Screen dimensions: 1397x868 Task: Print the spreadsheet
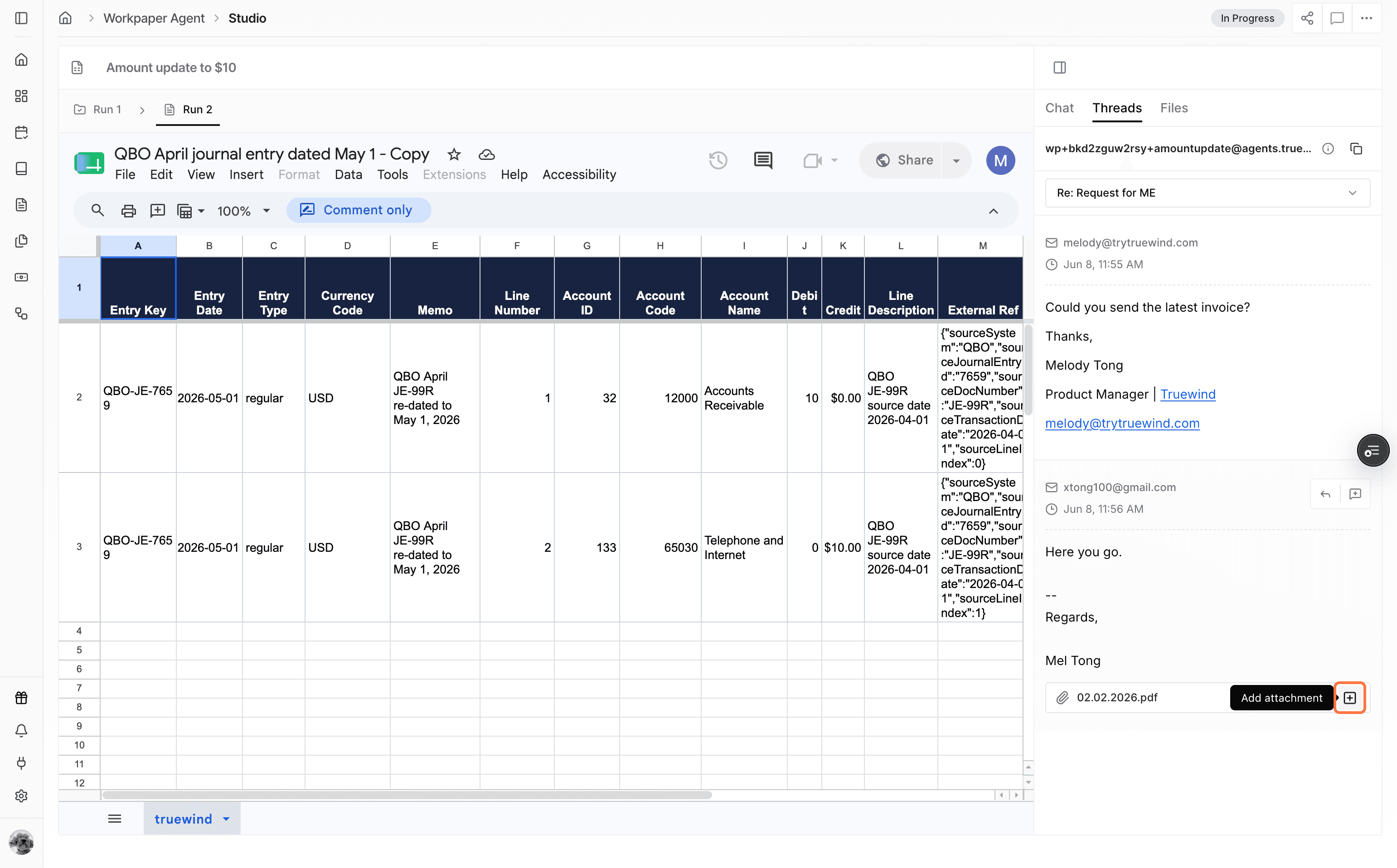(128, 211)
